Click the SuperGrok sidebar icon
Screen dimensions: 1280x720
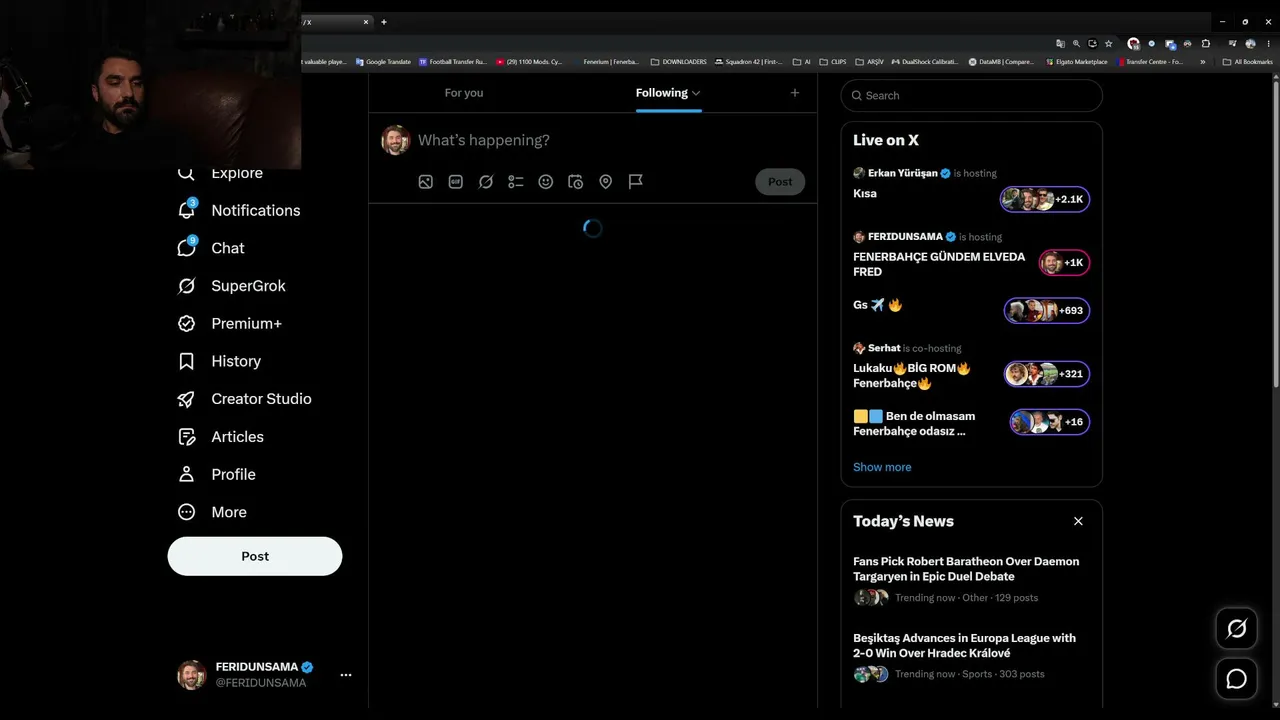coord(186,286)
